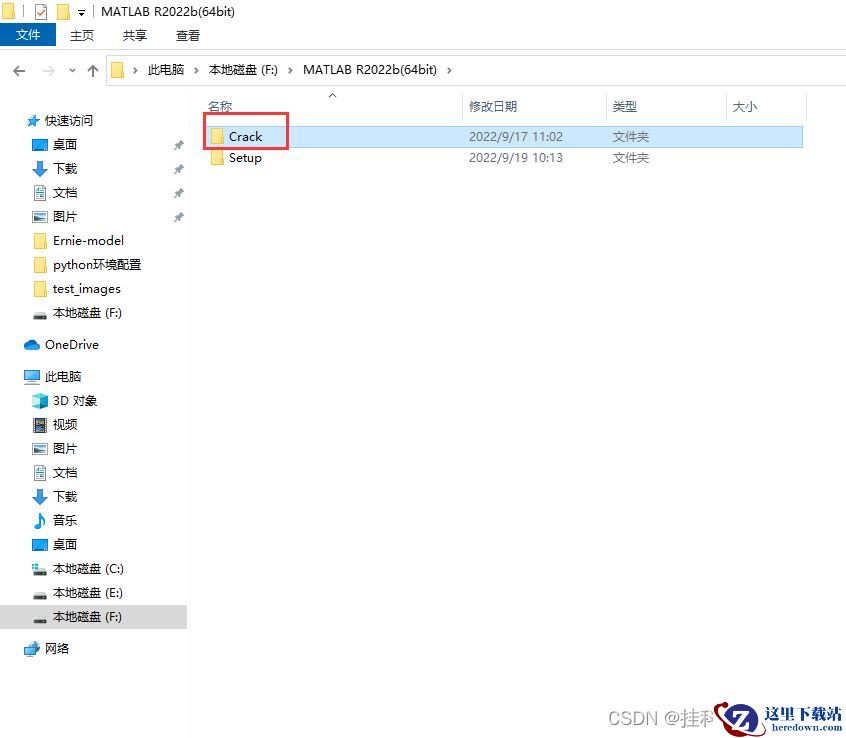Sort by the 类型 column header
This screenshot has width=846, height=738.
[624, 106]
